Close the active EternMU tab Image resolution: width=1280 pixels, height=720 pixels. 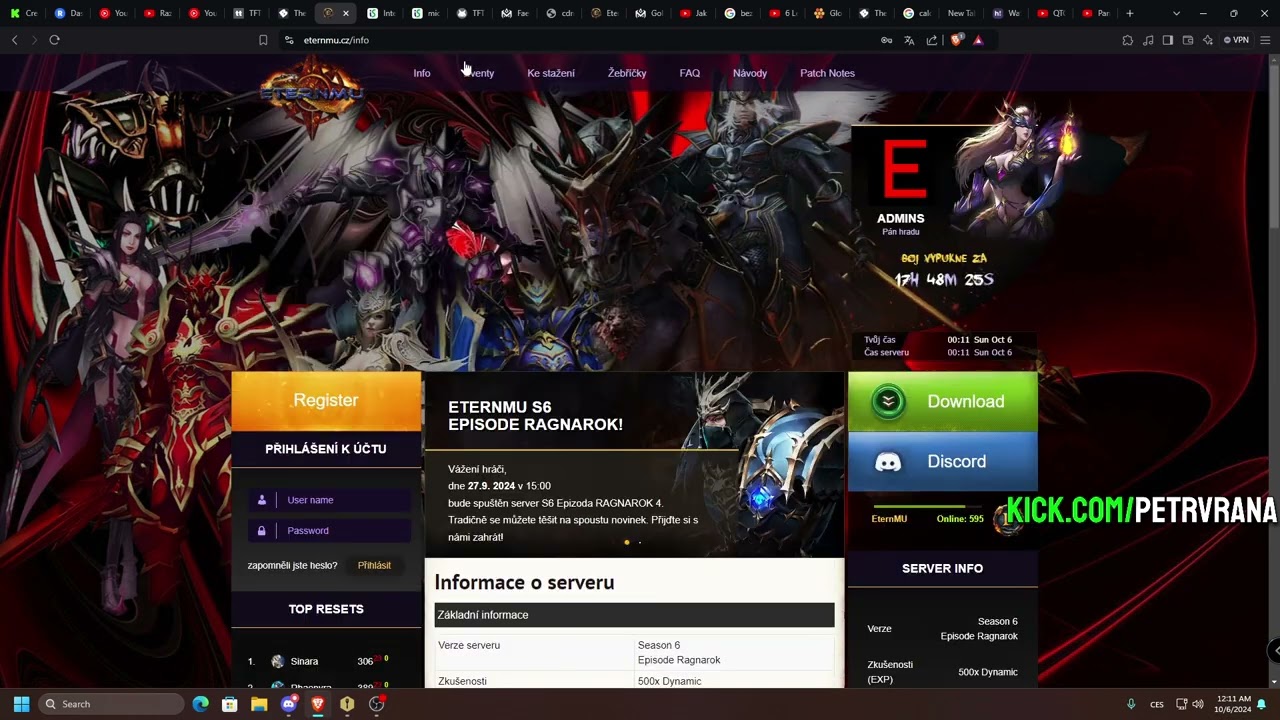tap(346, 13)
